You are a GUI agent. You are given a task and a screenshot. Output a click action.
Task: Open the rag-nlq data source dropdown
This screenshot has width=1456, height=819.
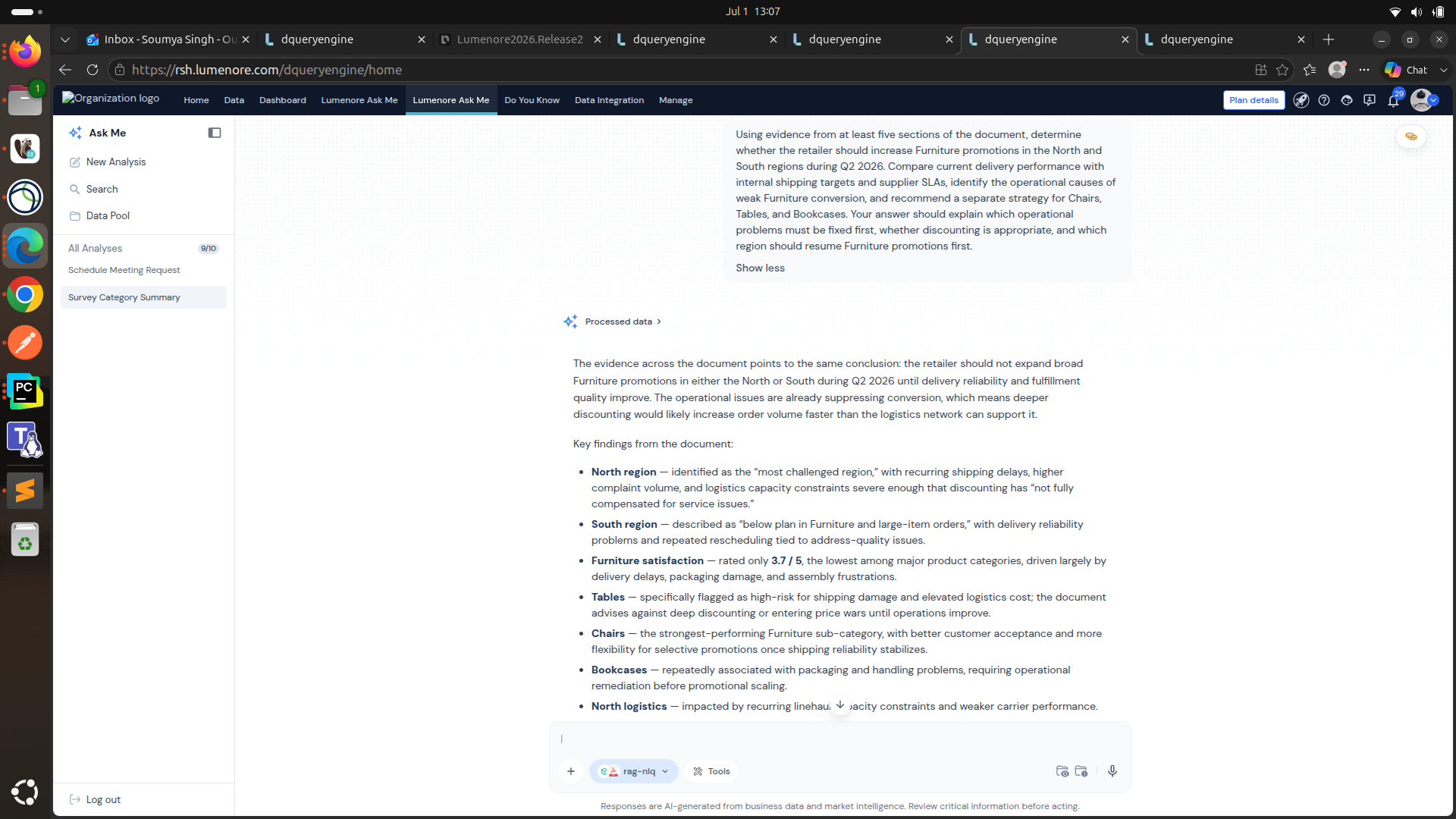pos(634,771)
